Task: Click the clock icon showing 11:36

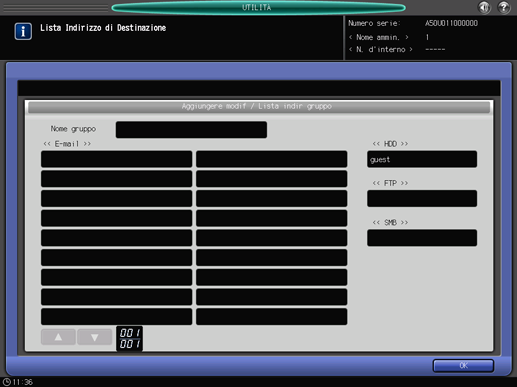Action: pos(7,382)
